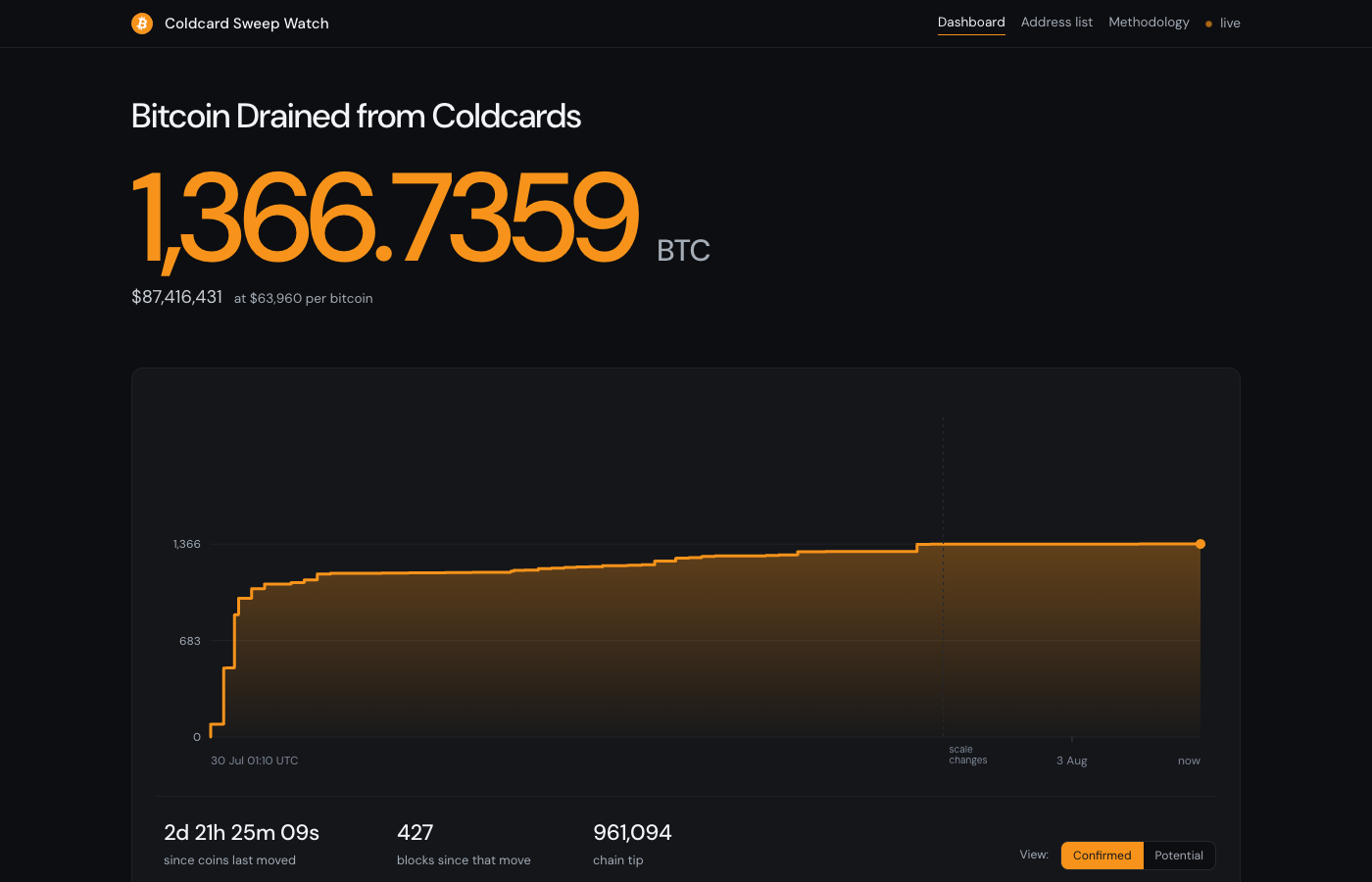This screenshot has height=882, width=1372.
Task: Open the Methodology page
Action: point(1149,23)
